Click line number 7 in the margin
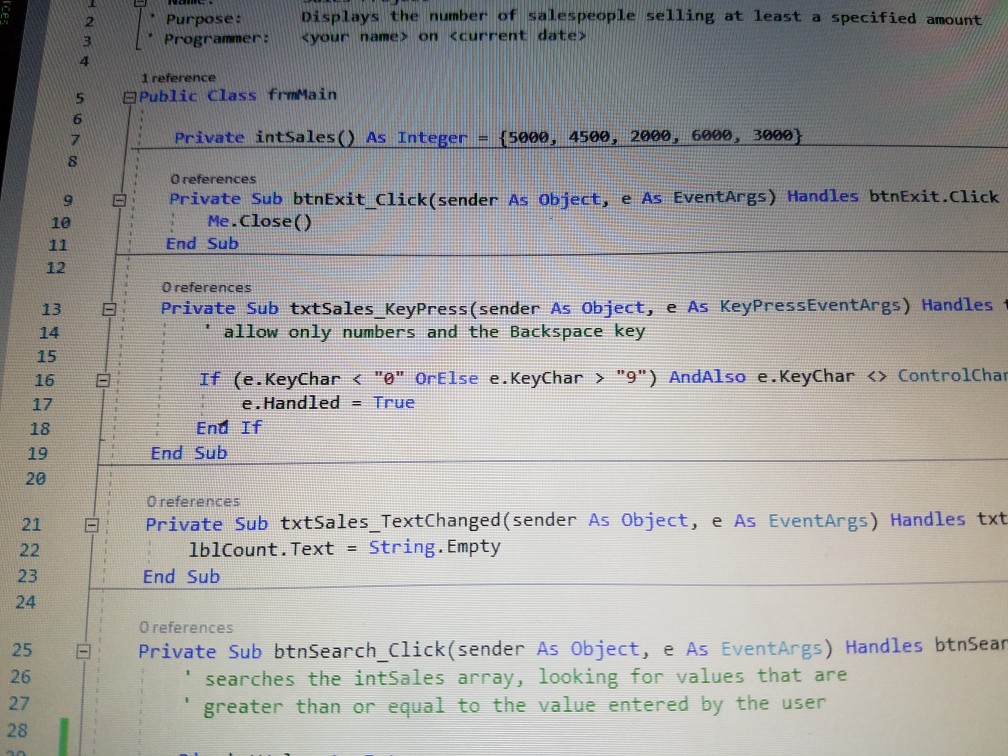The image size is (1008, 756). (75, 140)
